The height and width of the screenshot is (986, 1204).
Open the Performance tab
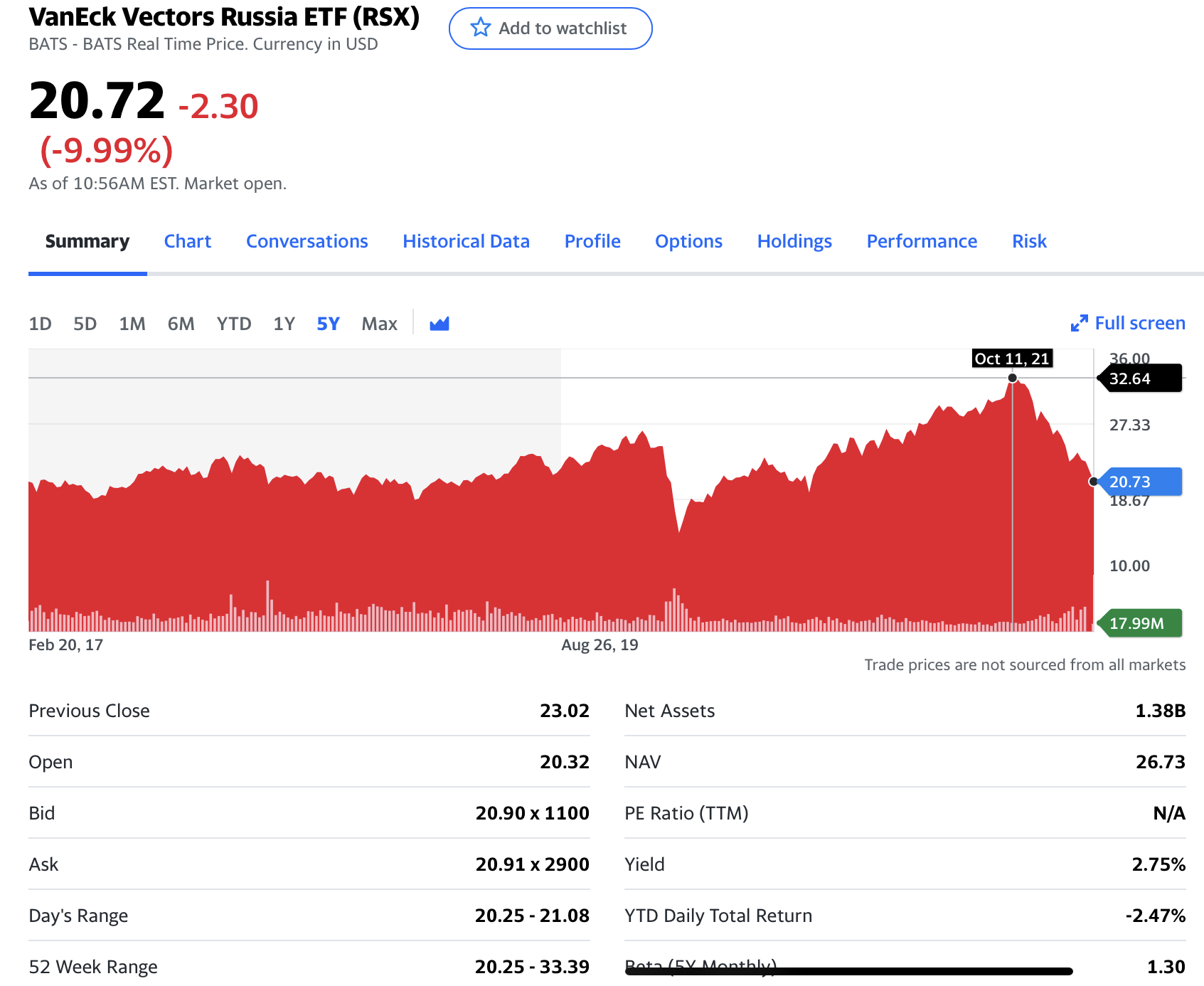(x=922, y=241)
